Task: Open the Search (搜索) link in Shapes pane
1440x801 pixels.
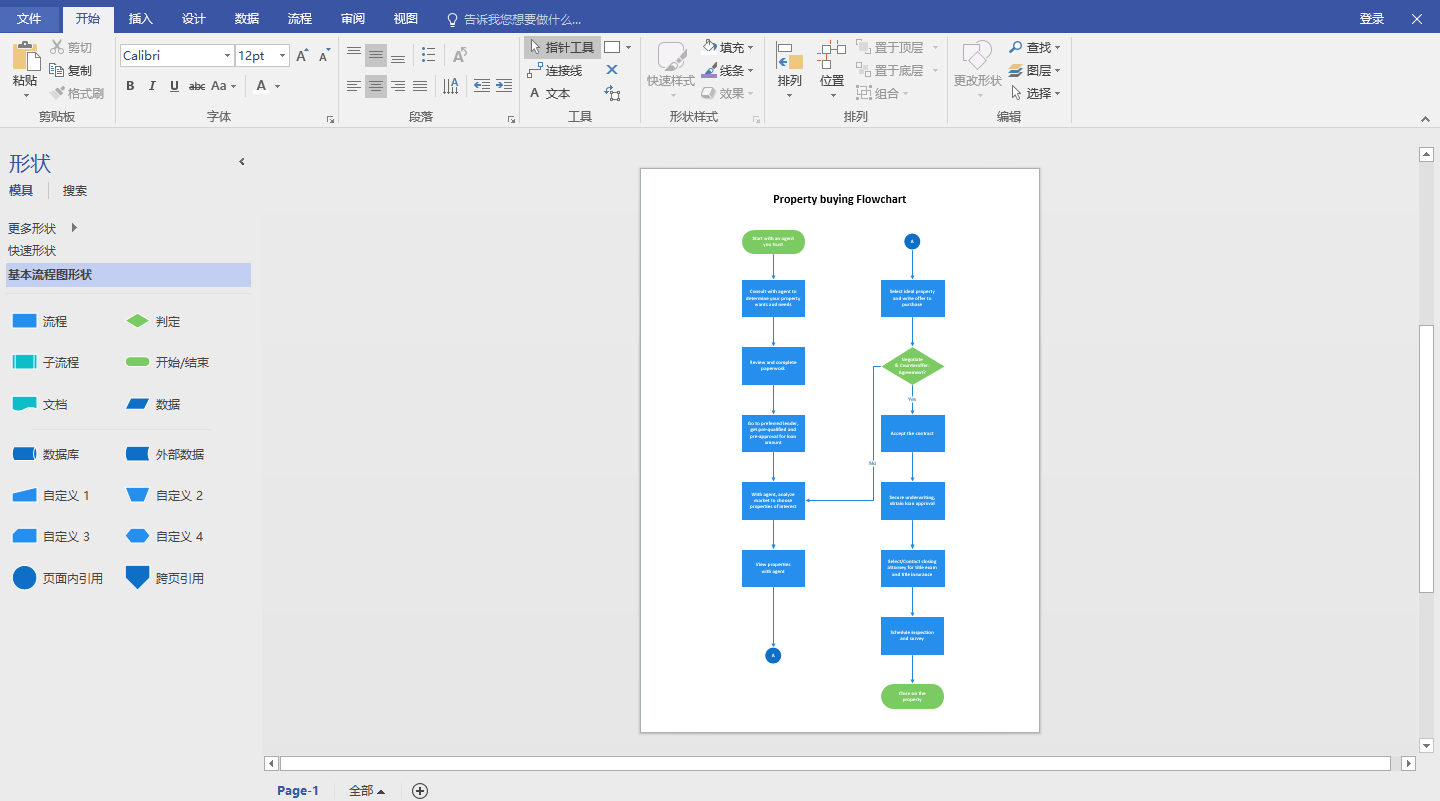Action: (x=75, y=190)
